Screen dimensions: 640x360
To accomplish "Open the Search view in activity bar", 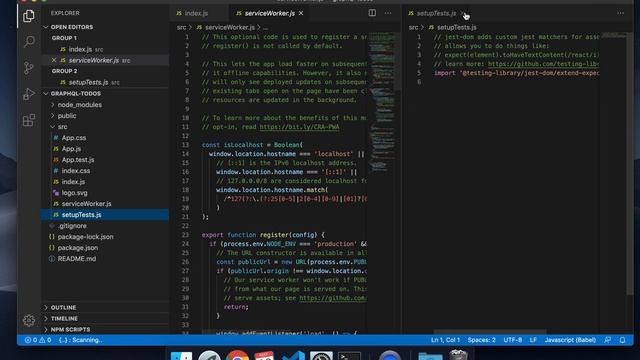I will 29,41.
